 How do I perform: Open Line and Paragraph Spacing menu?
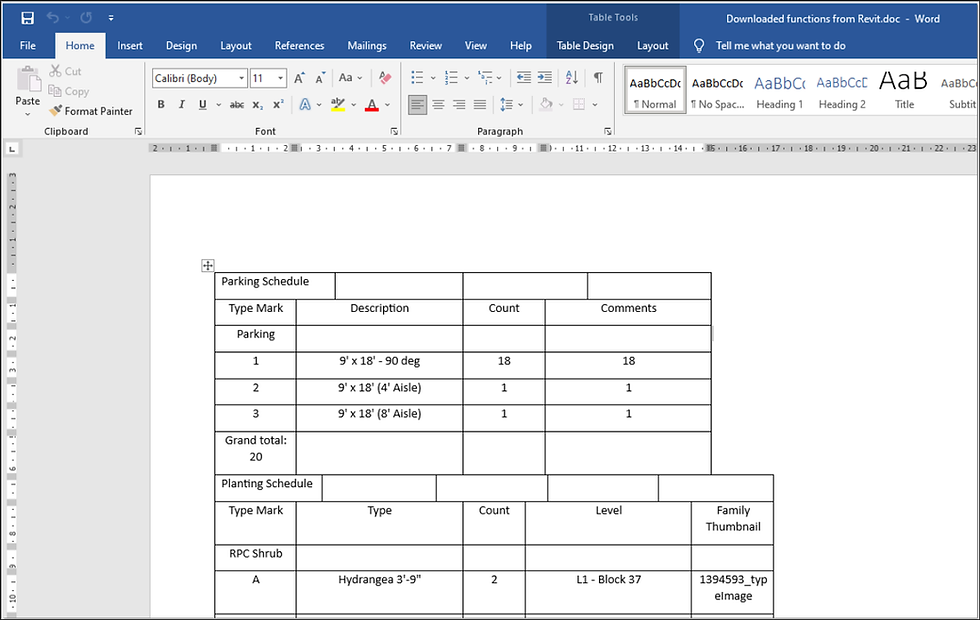point(511,104)
